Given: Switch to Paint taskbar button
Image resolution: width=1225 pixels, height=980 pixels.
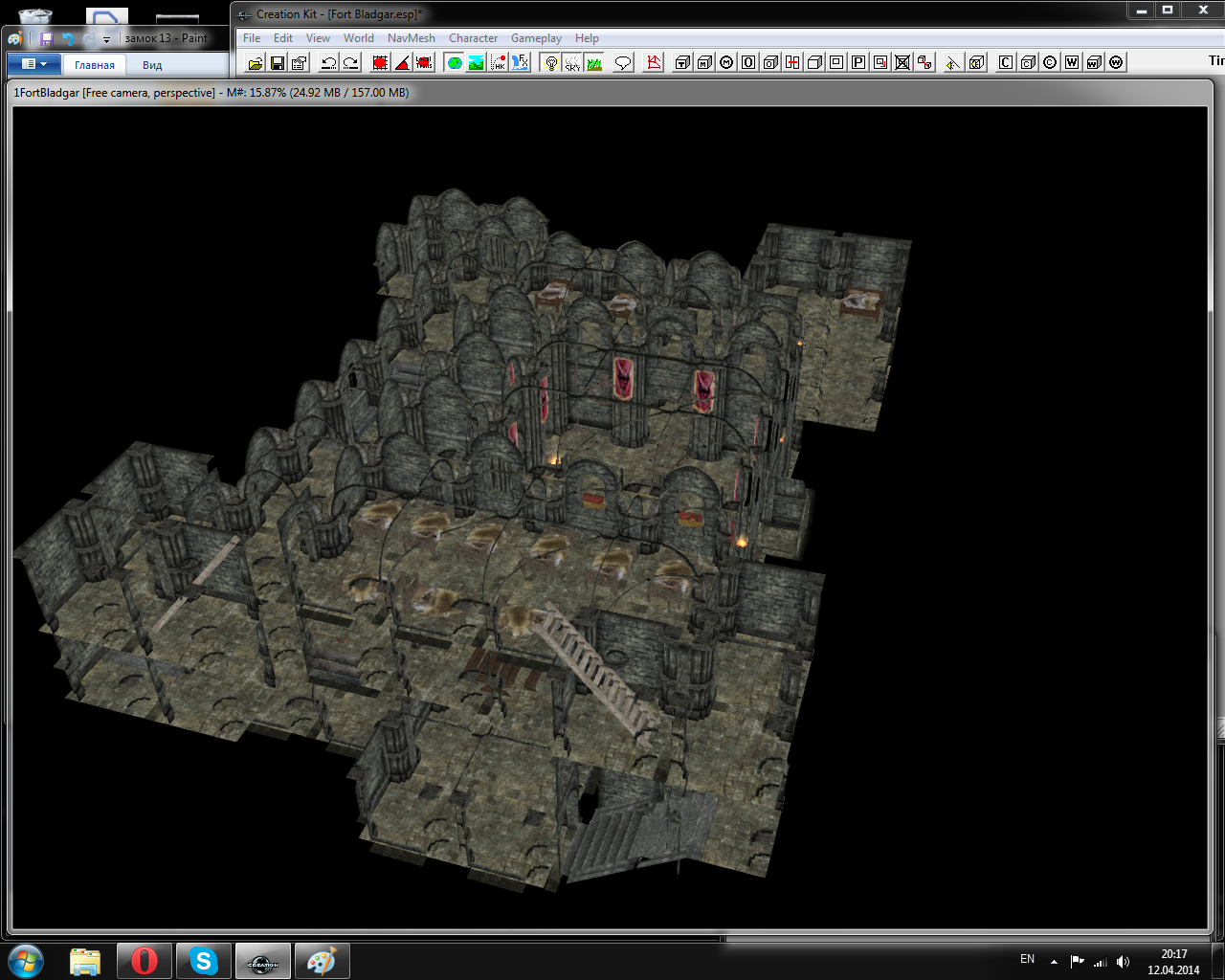Looking at the screenshot, I should (322, 961).
